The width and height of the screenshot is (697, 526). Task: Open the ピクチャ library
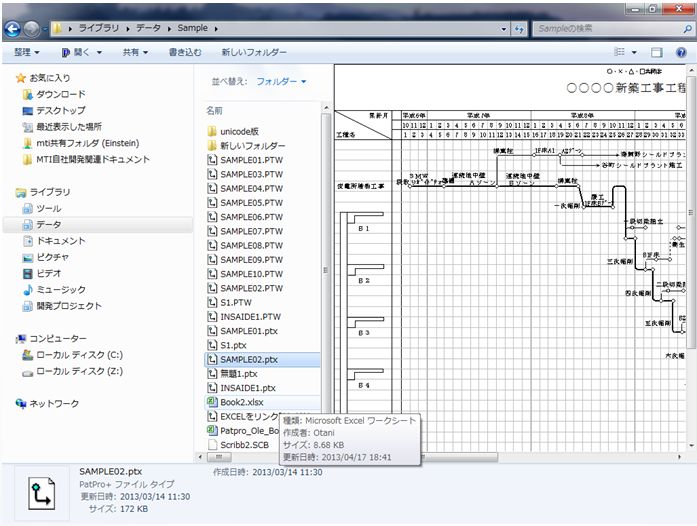point(52,257)
